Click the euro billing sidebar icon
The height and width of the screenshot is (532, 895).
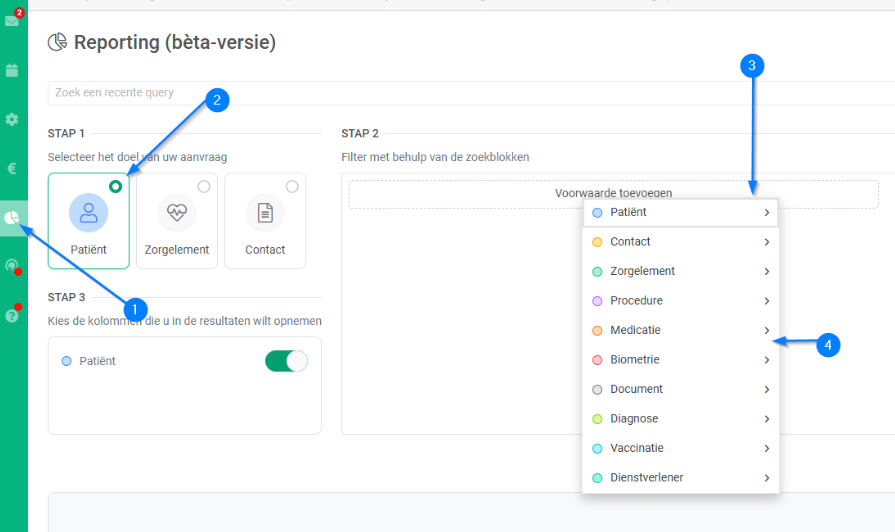(x=12, y=168)
